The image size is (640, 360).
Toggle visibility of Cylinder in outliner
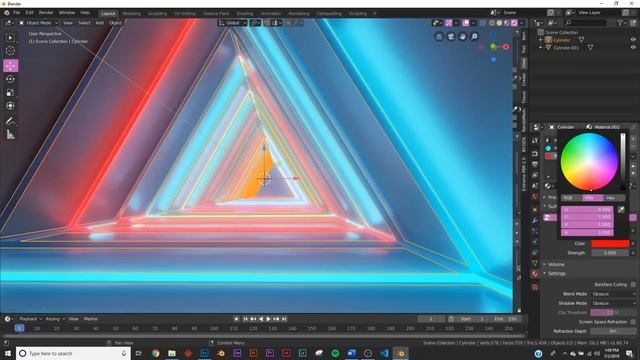[x=633, y=40]
